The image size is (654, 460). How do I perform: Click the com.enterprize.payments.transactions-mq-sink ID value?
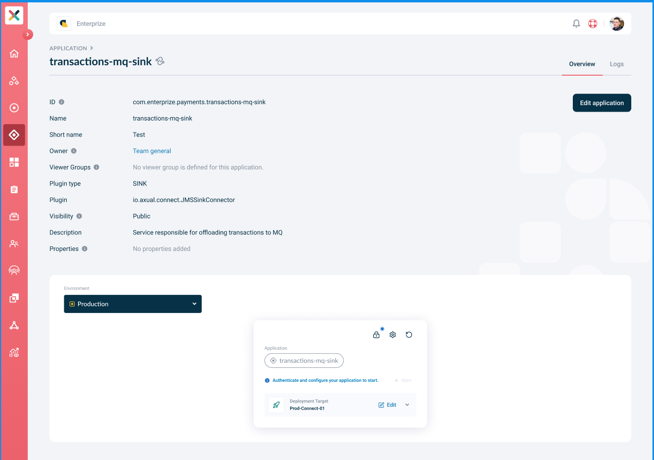click(199, 102)
